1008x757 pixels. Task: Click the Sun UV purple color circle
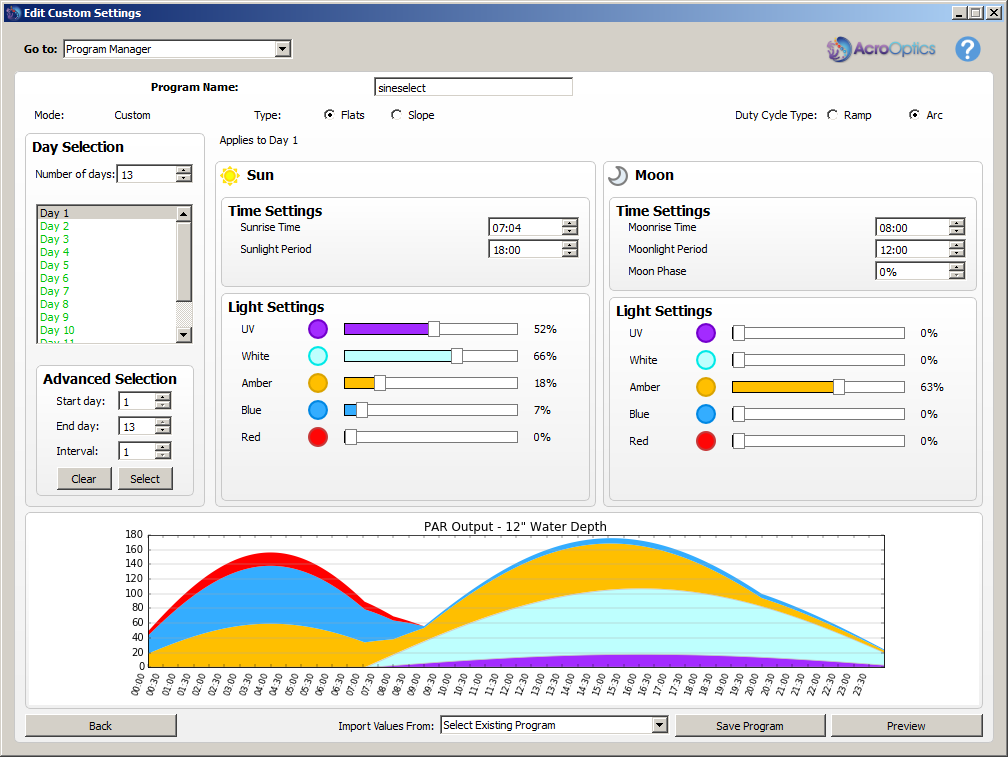pyautogui.click(x=318, y=329)
